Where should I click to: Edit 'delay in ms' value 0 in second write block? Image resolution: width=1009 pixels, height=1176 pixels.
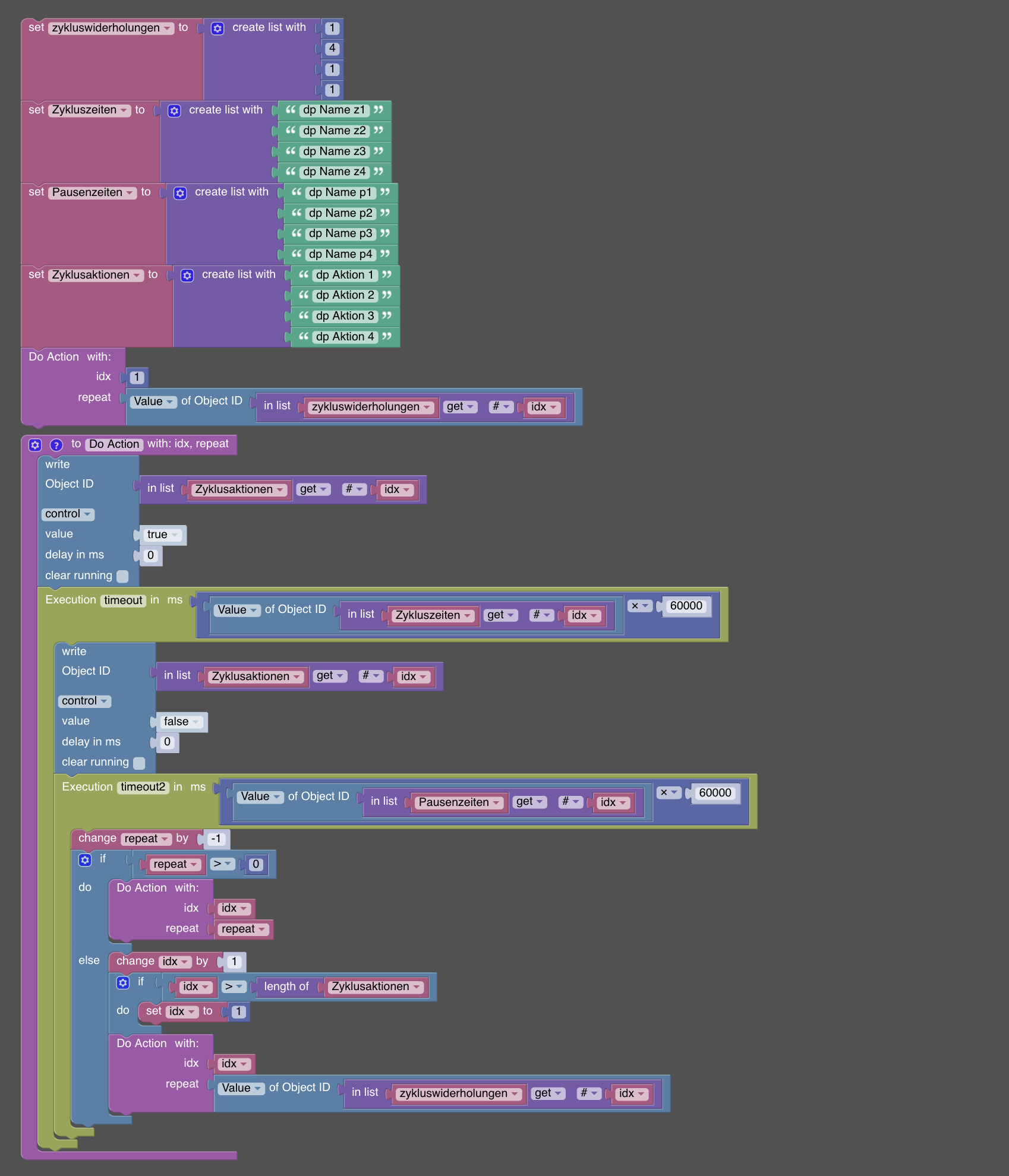[167, 742]
